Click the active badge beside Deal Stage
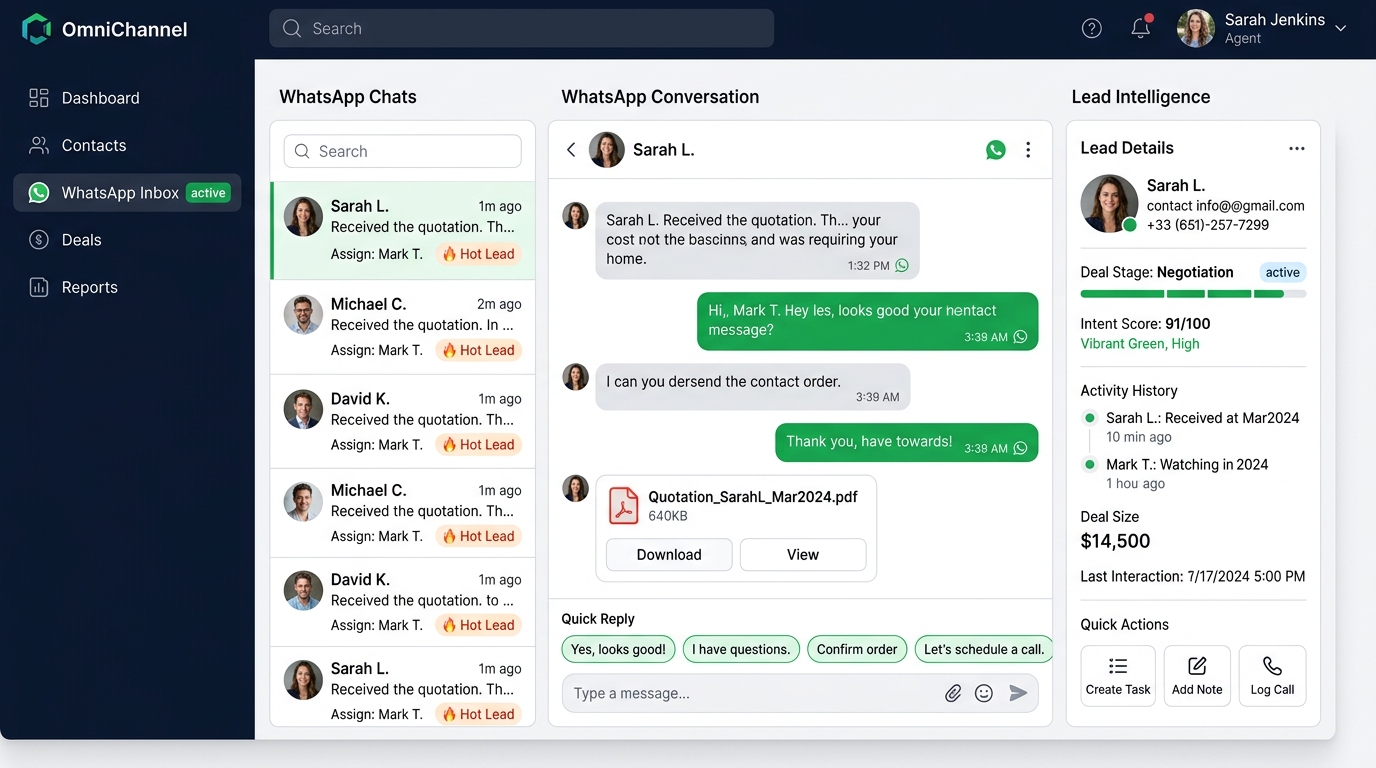Screen dimensions: 1376x768 click(1282, 272)
